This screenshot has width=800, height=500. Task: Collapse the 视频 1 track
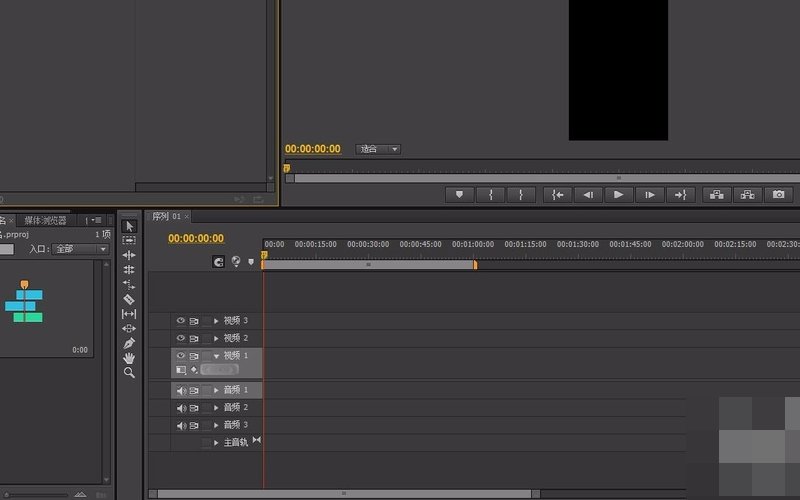[x=216, y=356]
